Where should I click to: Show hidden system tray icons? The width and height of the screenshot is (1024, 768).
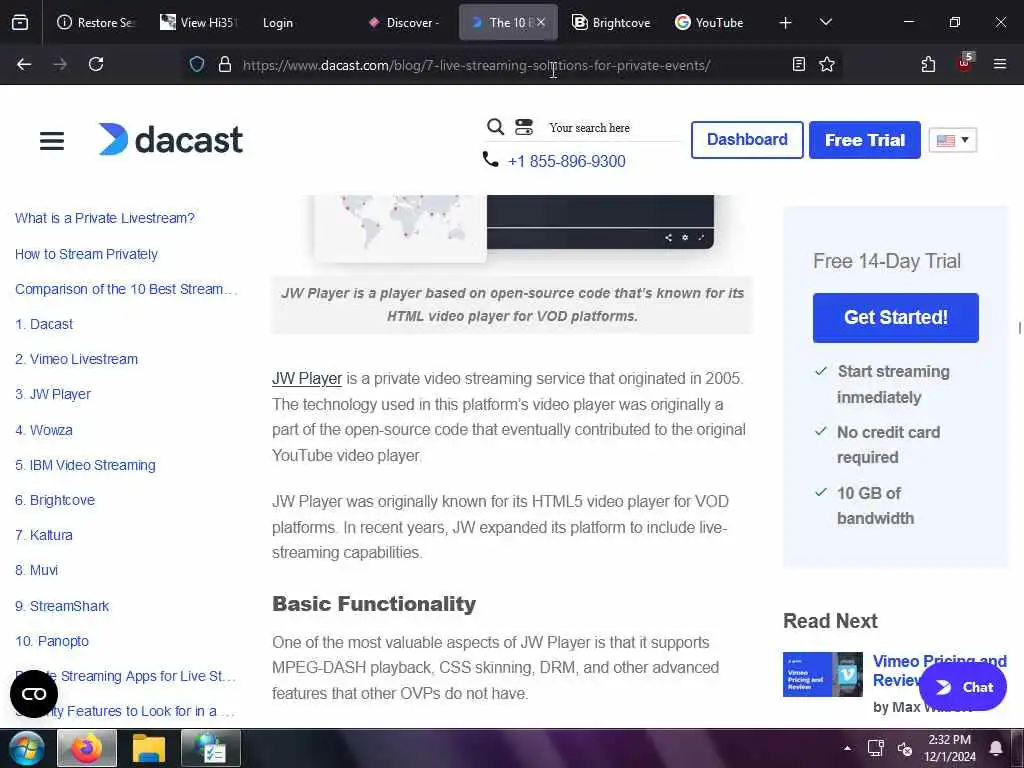point(847,748)
